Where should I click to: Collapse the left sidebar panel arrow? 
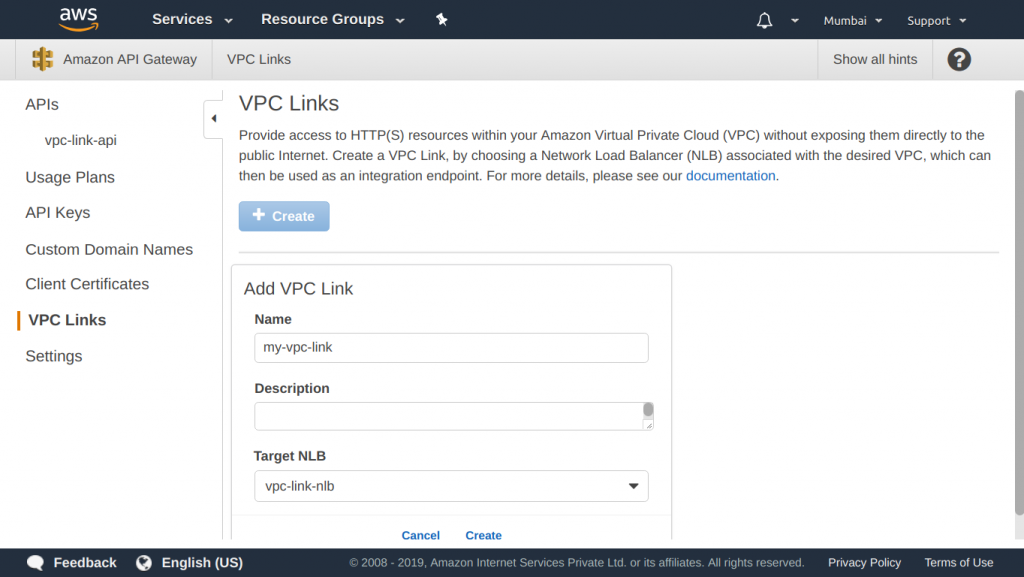pyautogui.click(x=213, y=119)
